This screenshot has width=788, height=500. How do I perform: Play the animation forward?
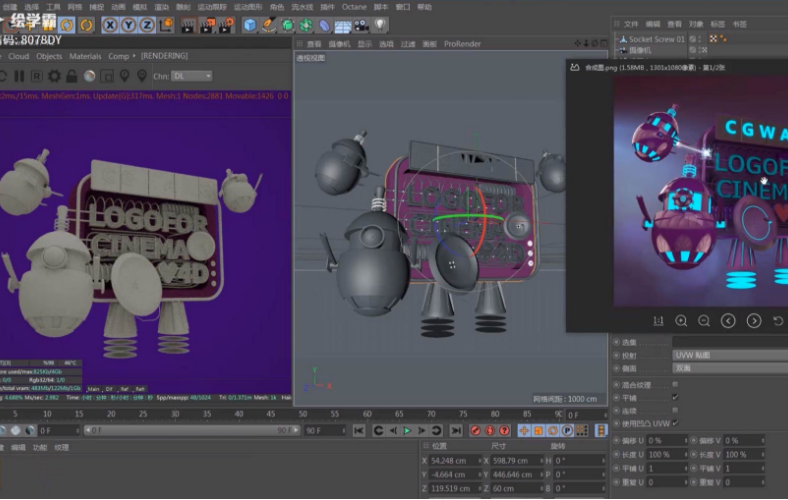point(407,430)
